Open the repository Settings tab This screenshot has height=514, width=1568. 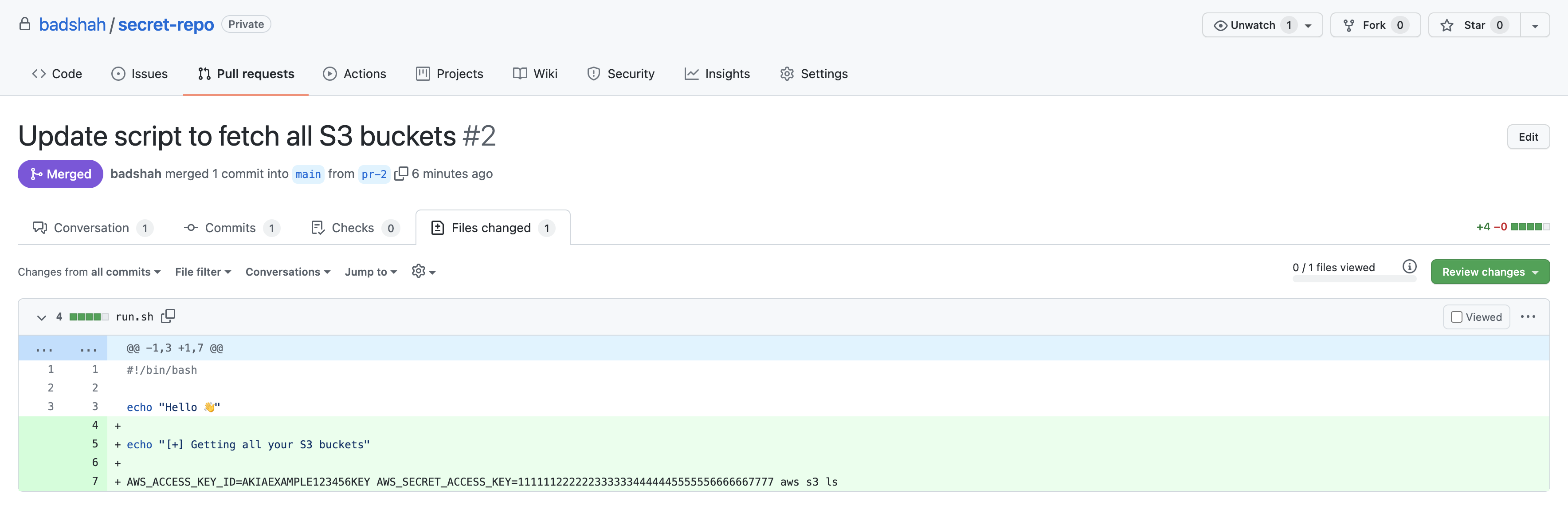click(x=813, y=74)
